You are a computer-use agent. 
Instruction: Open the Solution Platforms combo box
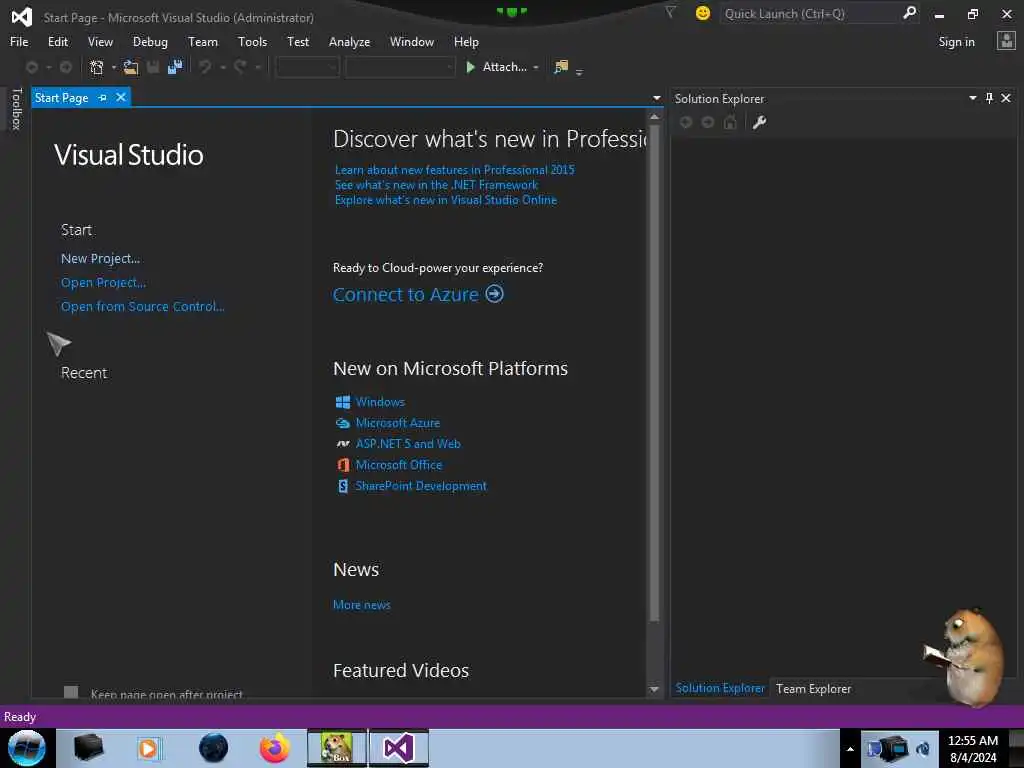(400, 67)
